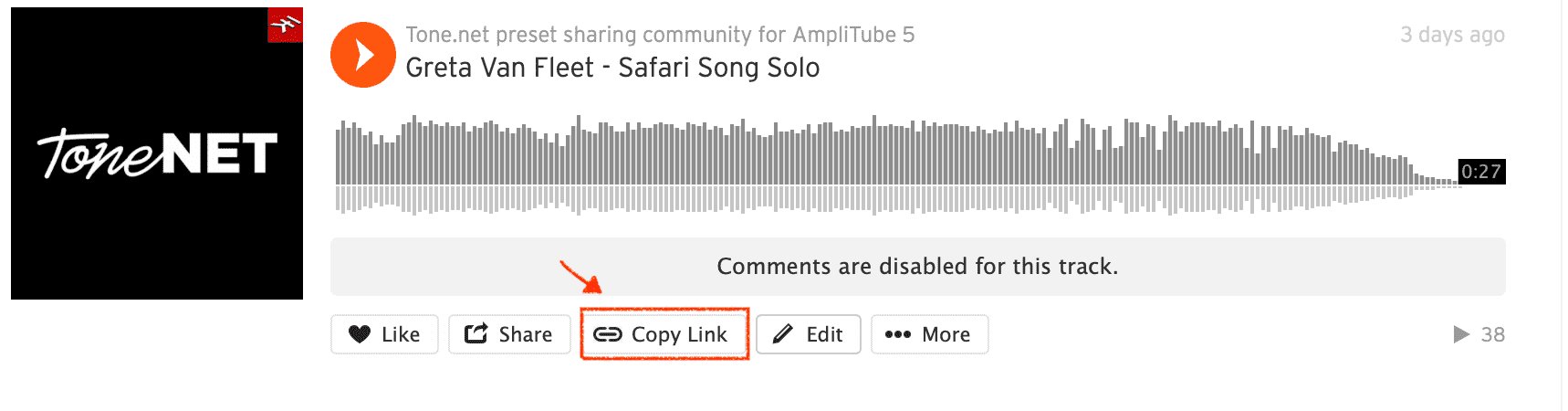Open the More options dropdown
This screenshot has height=411, width=1568.
point(929,334)
